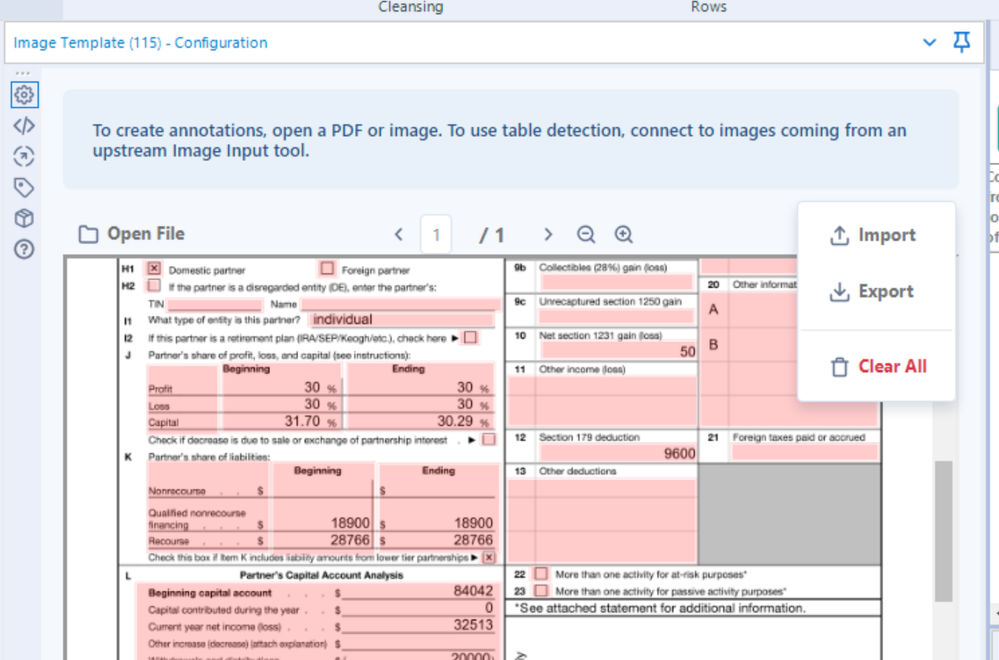This screenshot has height=660, width=999.
Task: Select Import from the menu
Action: click(x=873, y=235)
